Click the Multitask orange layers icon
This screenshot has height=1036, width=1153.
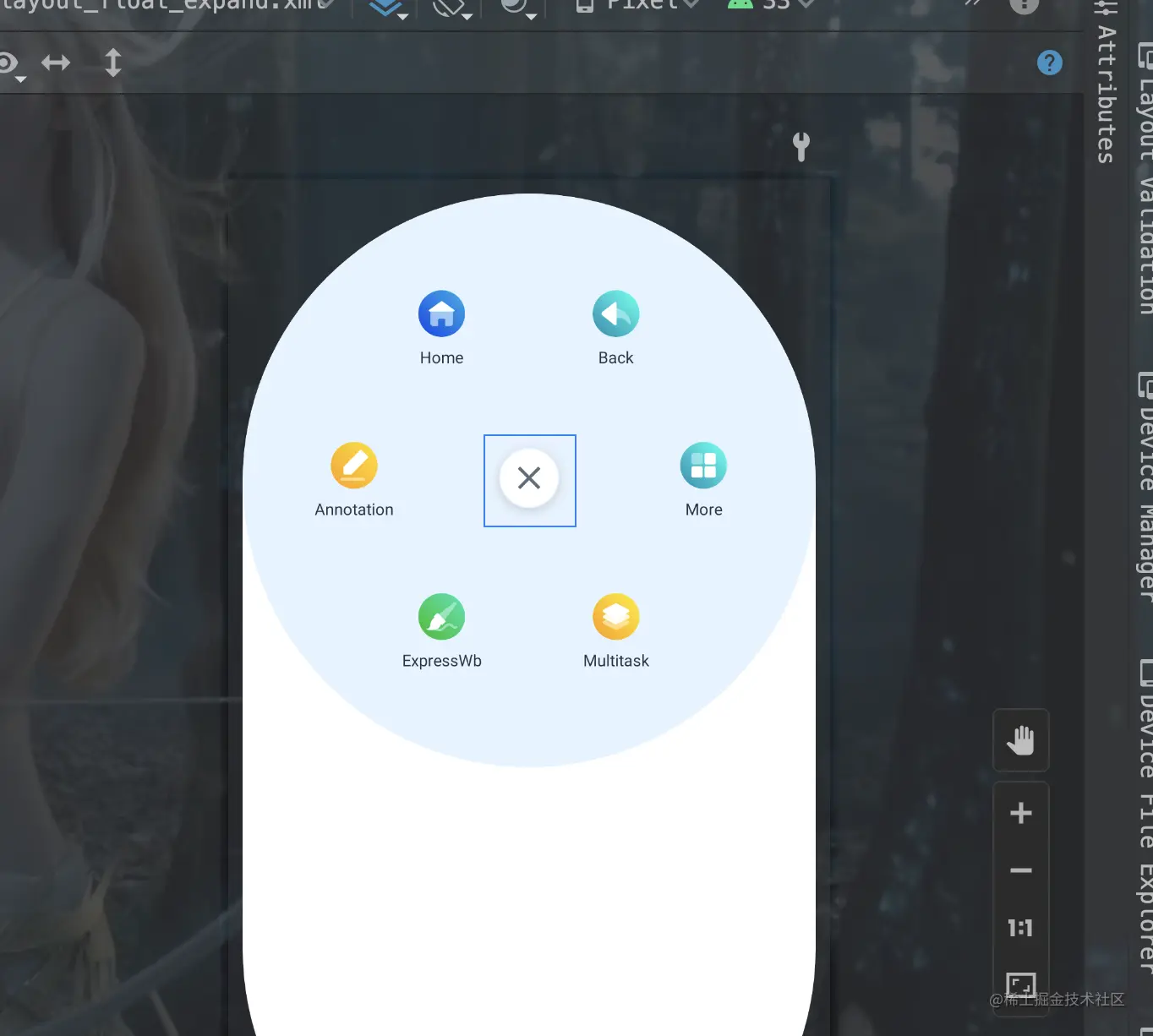coord(615,616)
